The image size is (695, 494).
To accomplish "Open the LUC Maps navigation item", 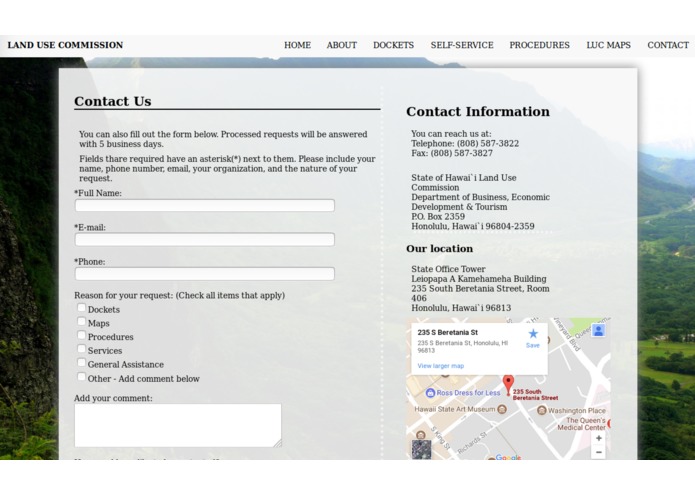I will [x=609, y=45].
